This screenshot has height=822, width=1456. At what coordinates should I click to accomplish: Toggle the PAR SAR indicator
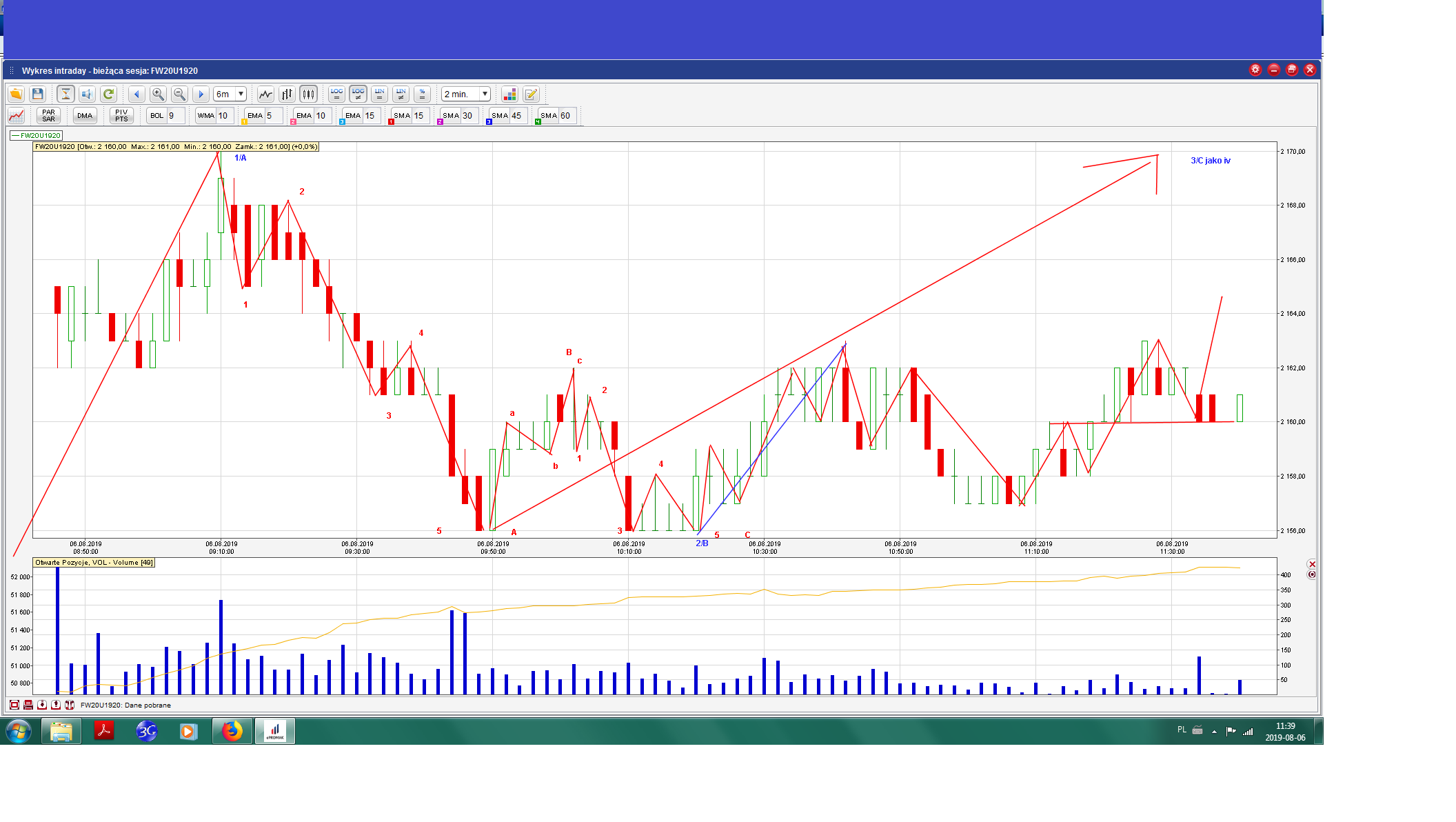48,115
